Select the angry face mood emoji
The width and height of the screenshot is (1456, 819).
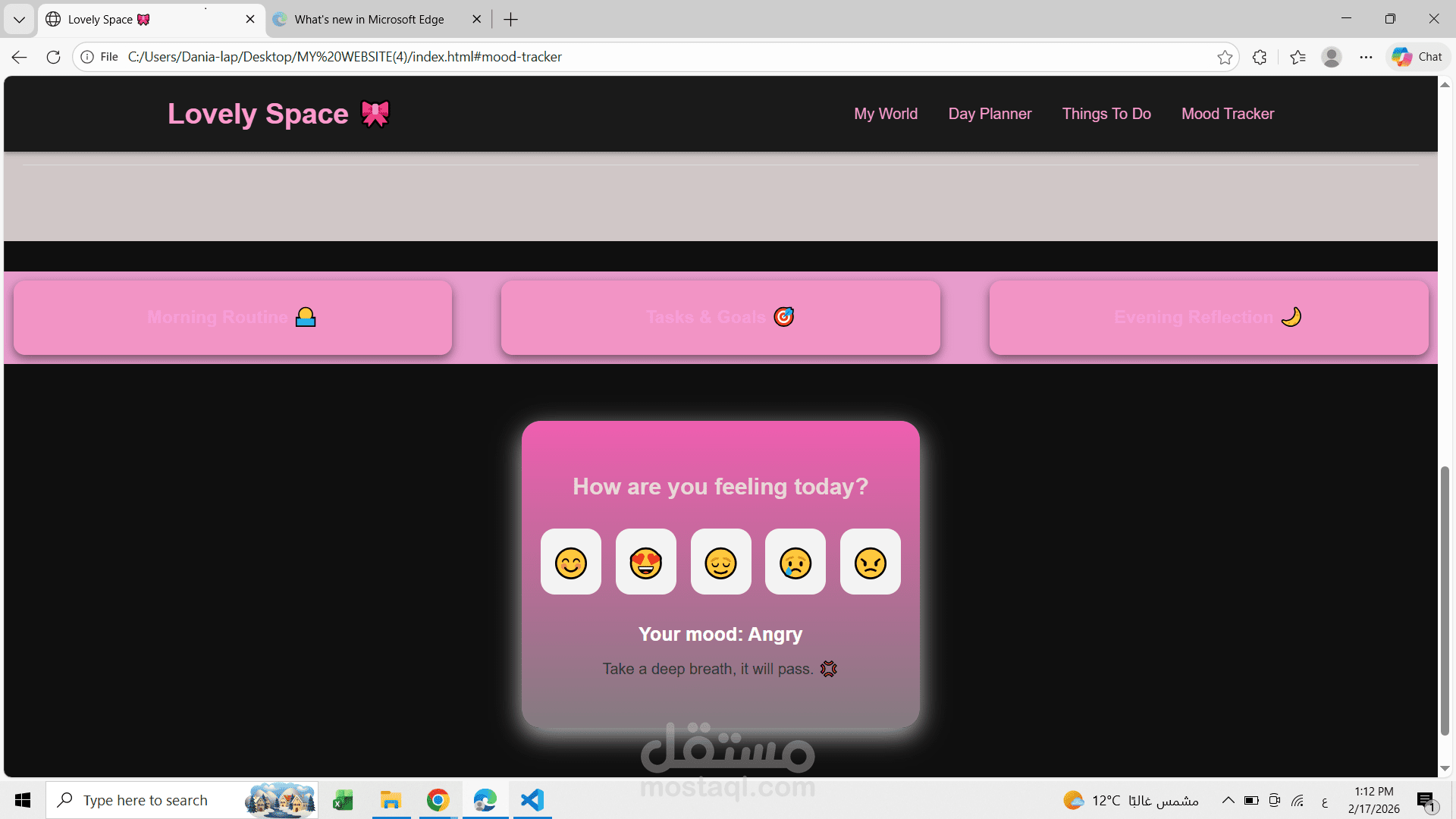871,562
